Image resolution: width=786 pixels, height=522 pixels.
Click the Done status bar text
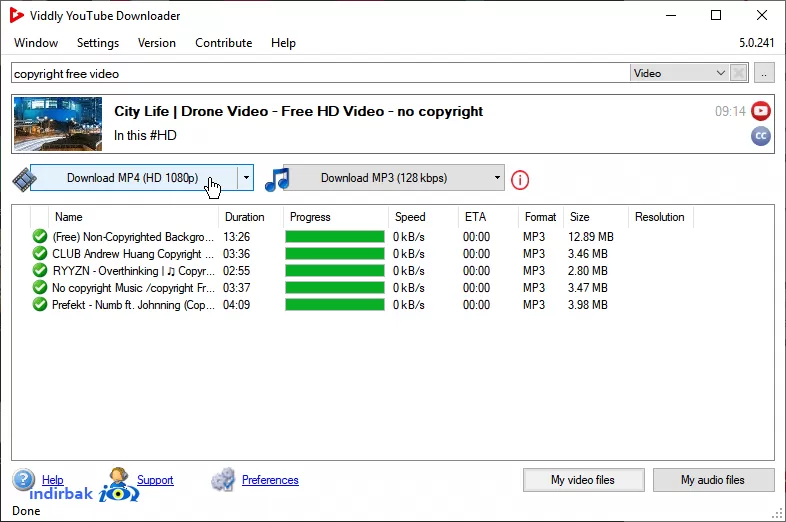coord(26,511)
